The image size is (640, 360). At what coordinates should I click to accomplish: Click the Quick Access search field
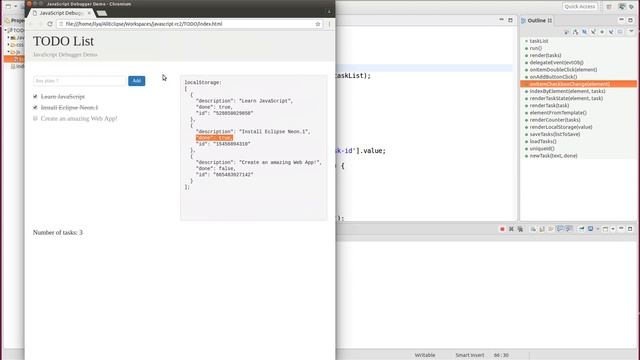[580, 7]
